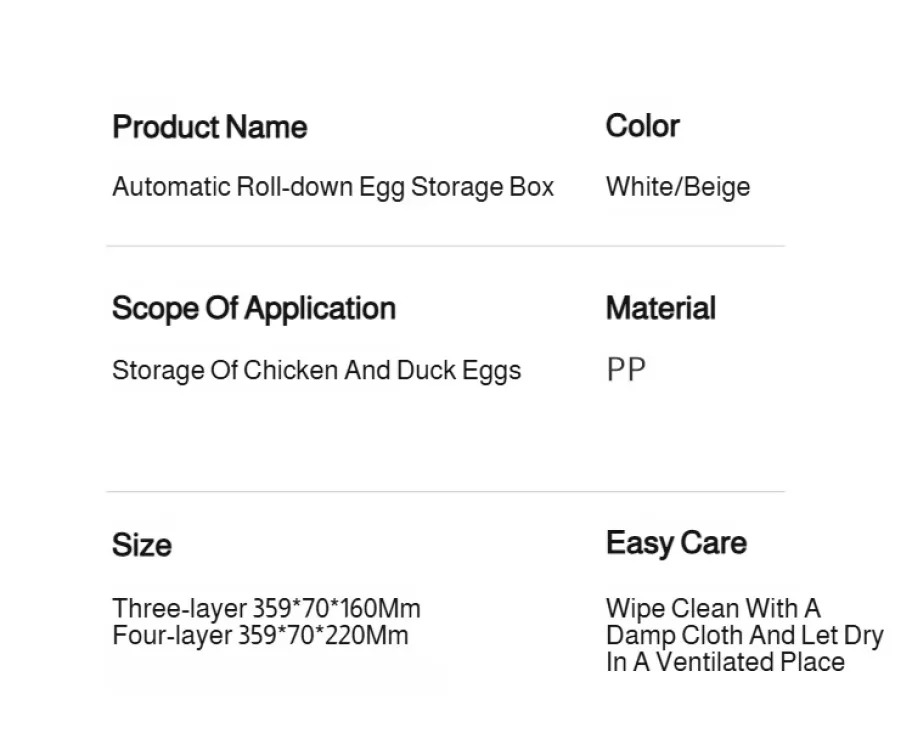Click the "Damp Cloth And Let Dry" line

(744, 635)
